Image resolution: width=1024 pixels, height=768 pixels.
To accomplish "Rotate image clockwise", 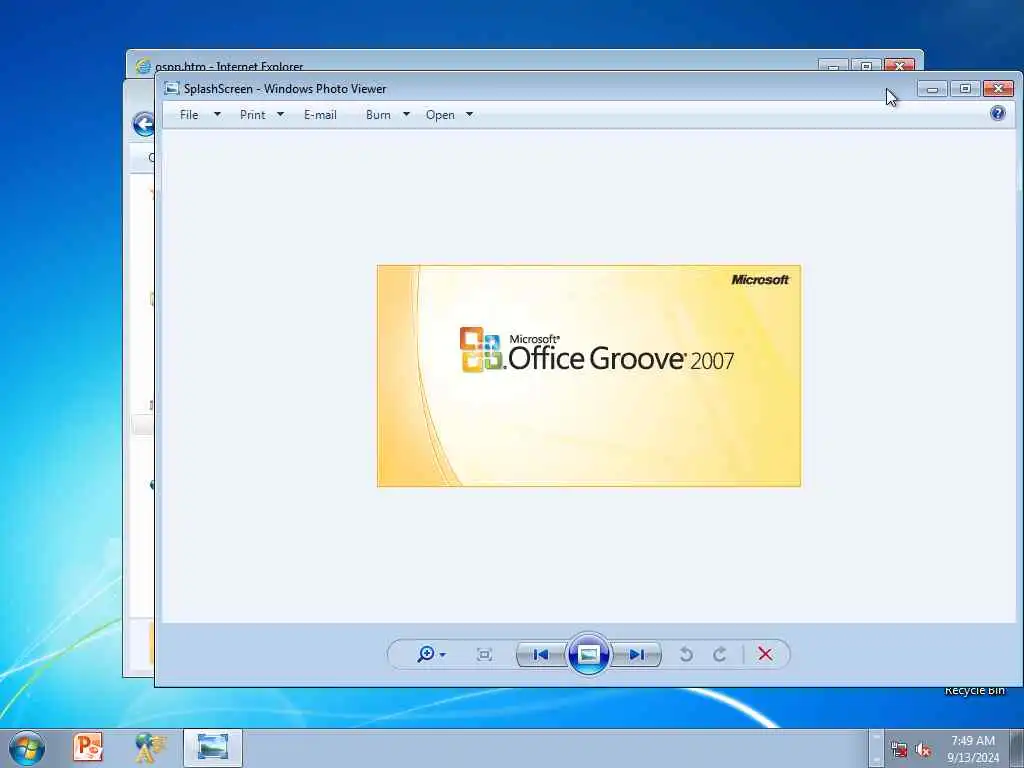I will click(x=720, y=654).
